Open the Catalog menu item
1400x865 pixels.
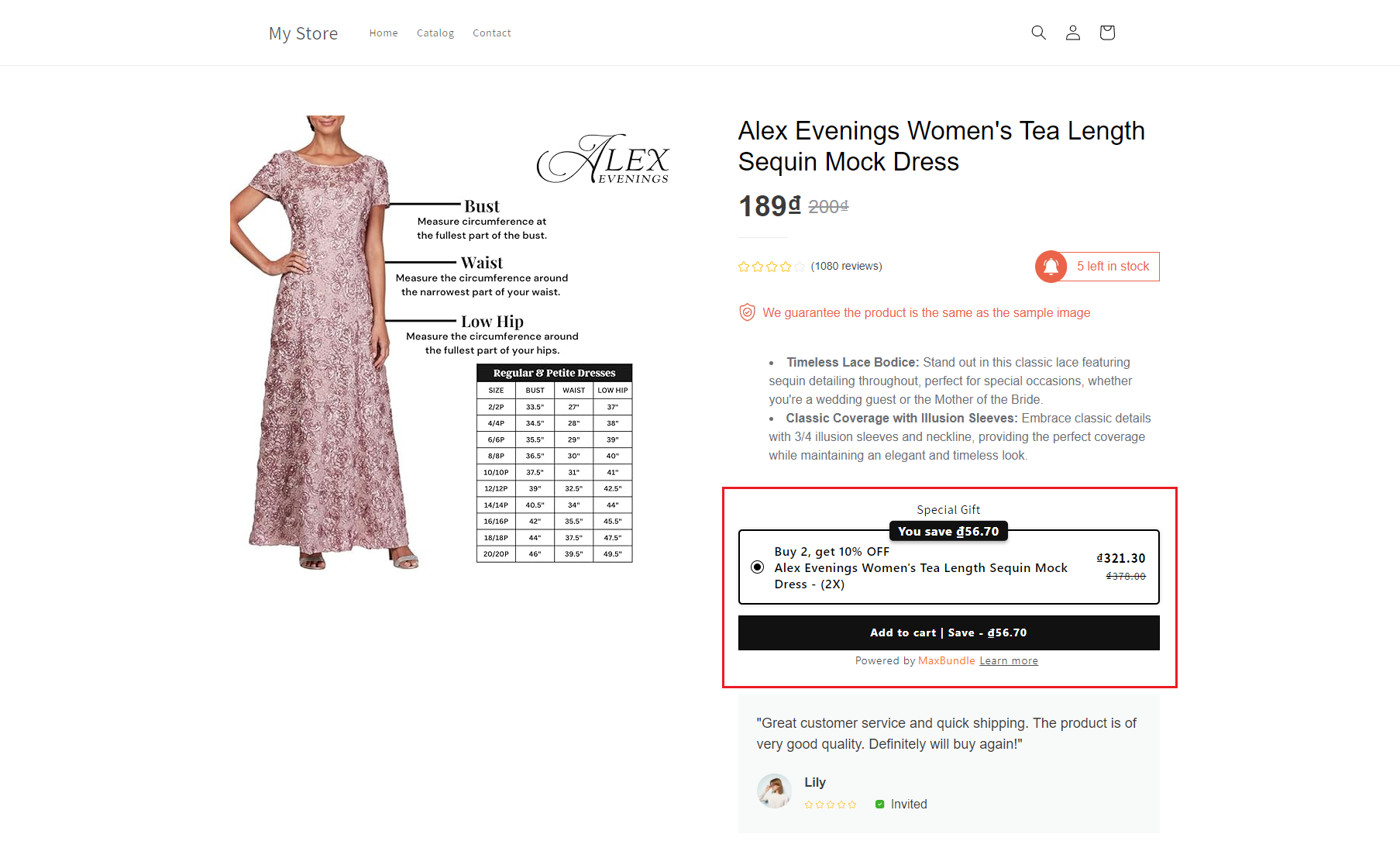pos(435,33)
